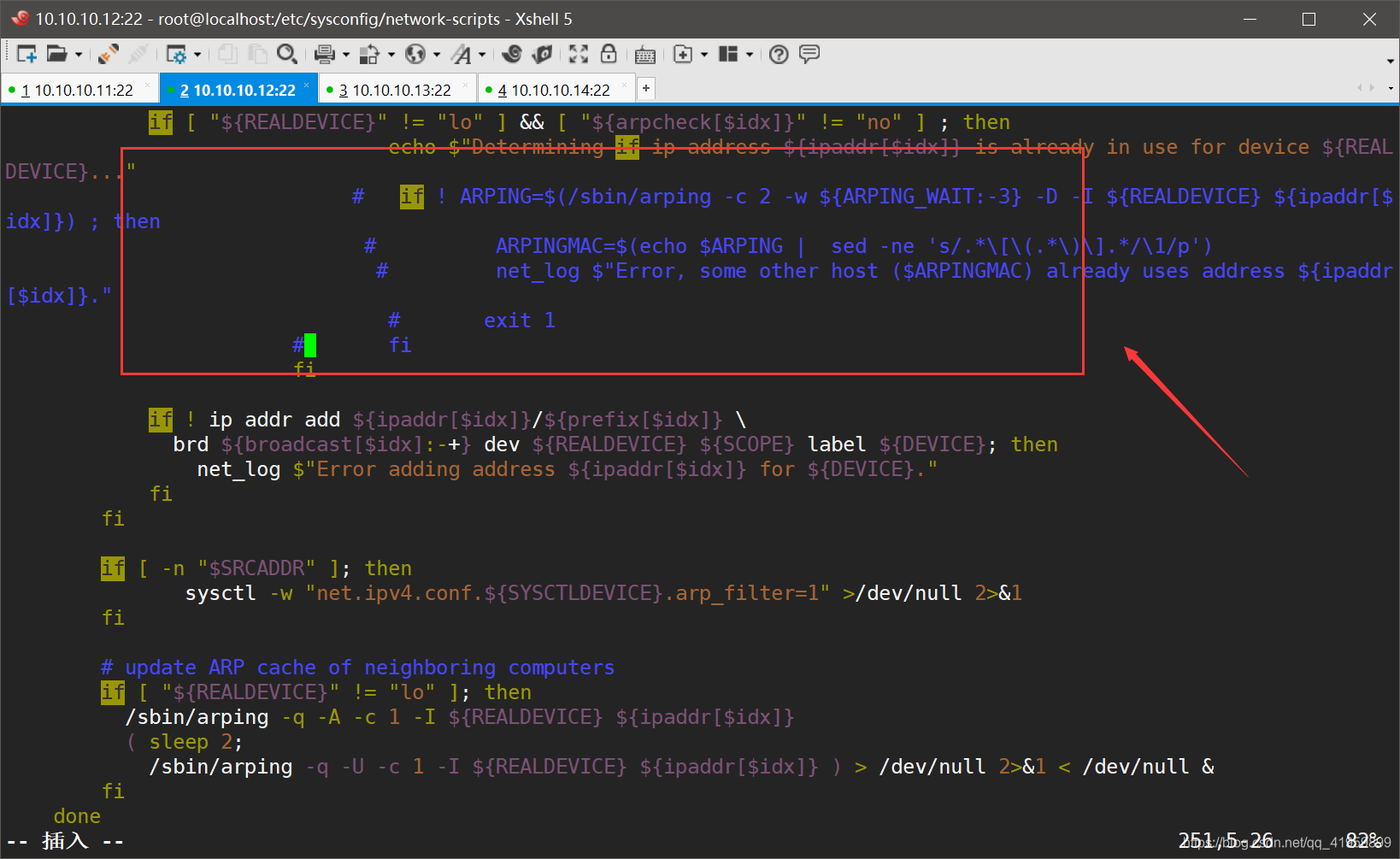Launch Xagent icon in toolbar
This screenshot has height=859, width=1400.
pyautogui.click(x=542, y=55)
